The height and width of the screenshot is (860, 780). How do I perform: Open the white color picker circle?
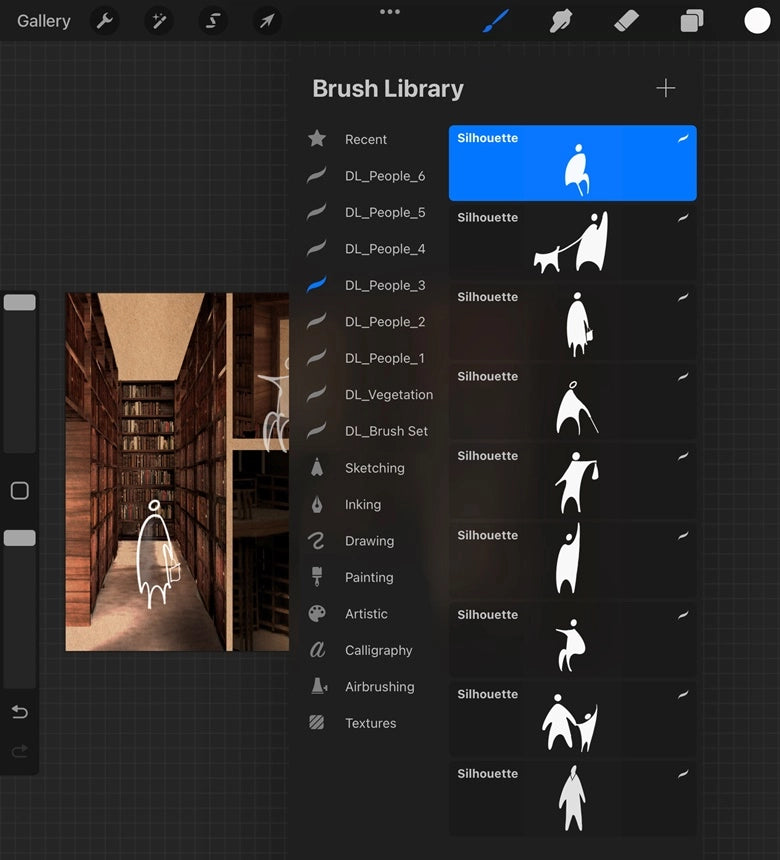click(757, 21)
